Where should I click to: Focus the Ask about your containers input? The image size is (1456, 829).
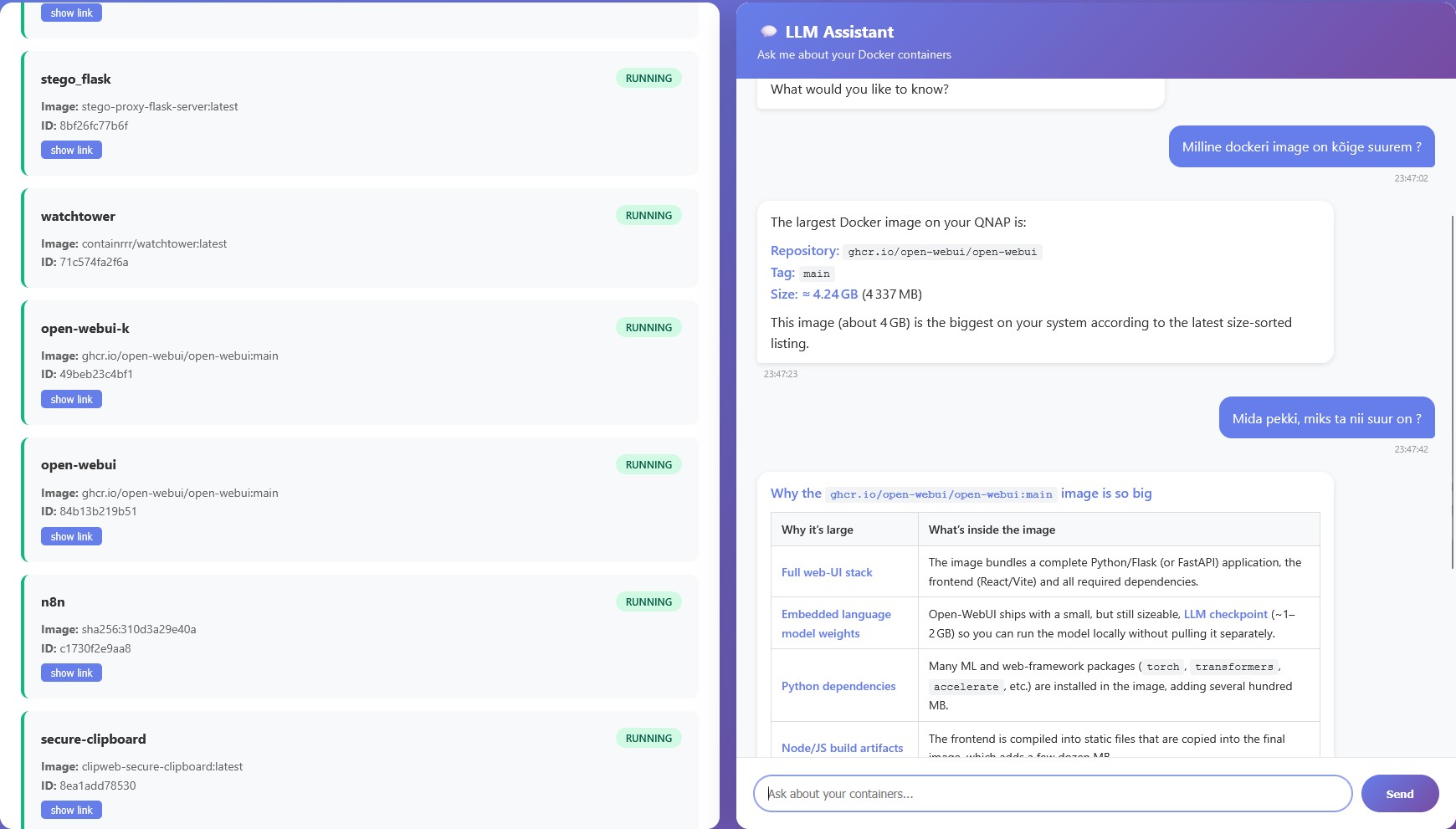1052,794
